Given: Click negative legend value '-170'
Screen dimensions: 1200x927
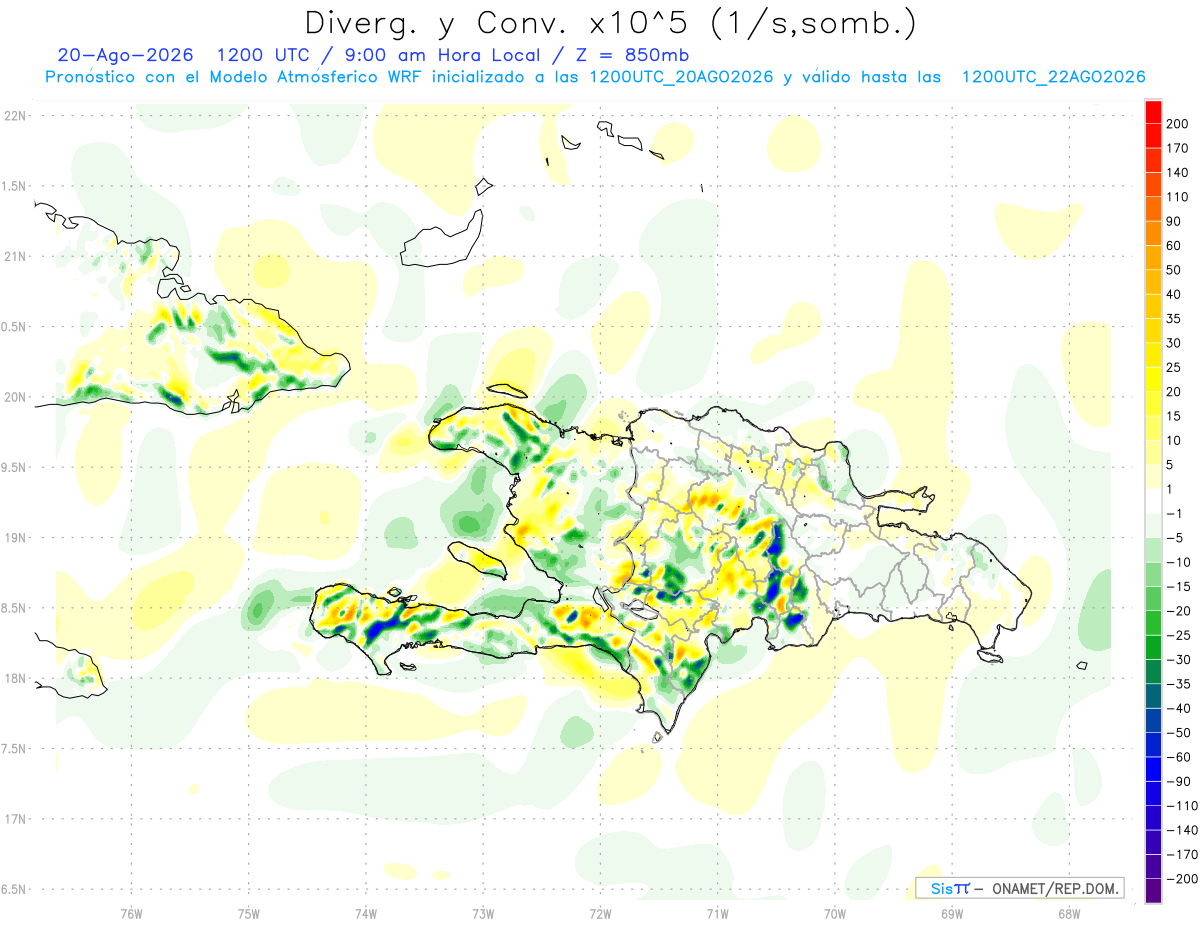Looking at the screenshot, I should tap(1181, 855).
